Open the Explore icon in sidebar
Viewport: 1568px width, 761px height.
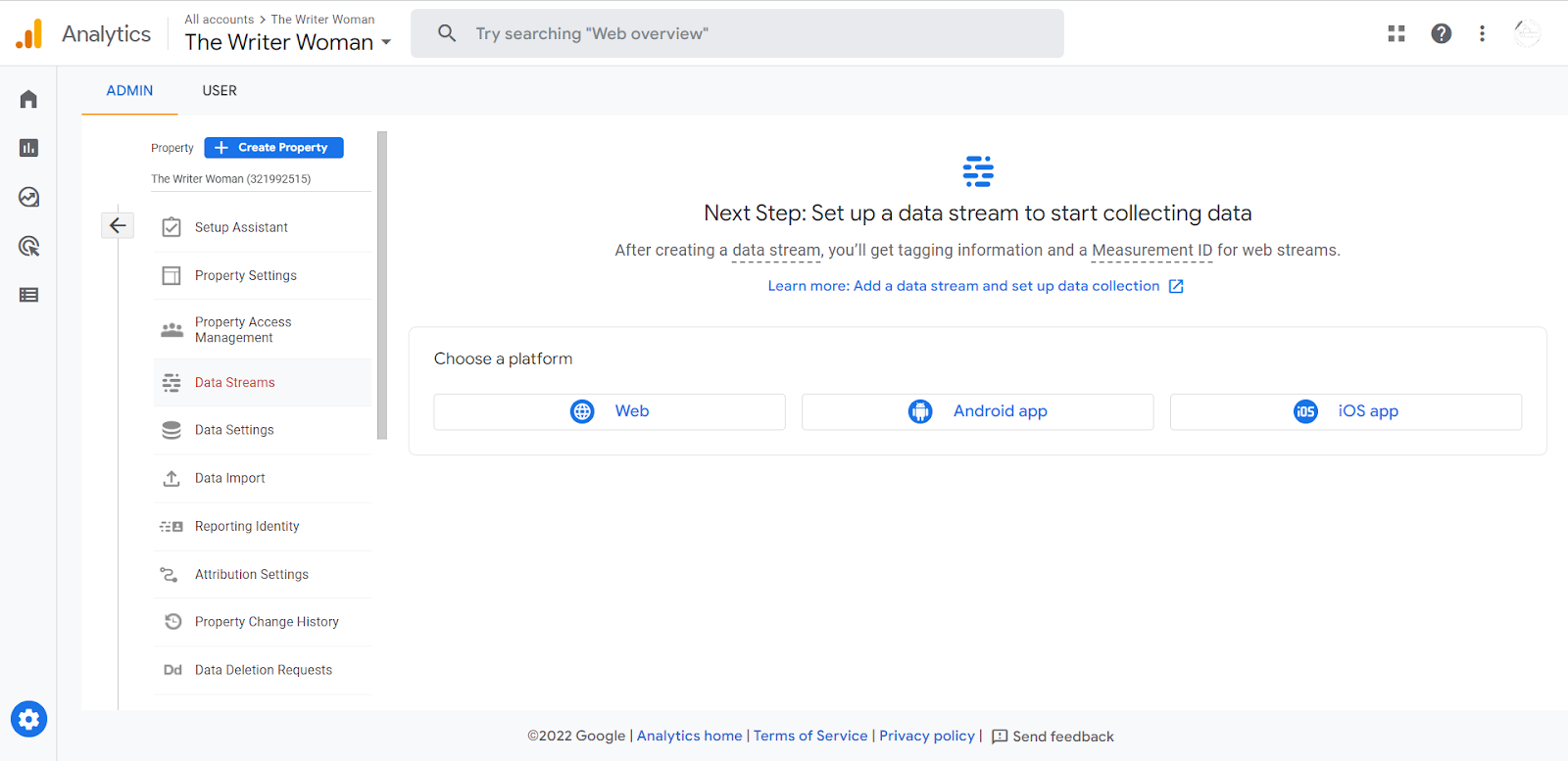coord(28,197)
